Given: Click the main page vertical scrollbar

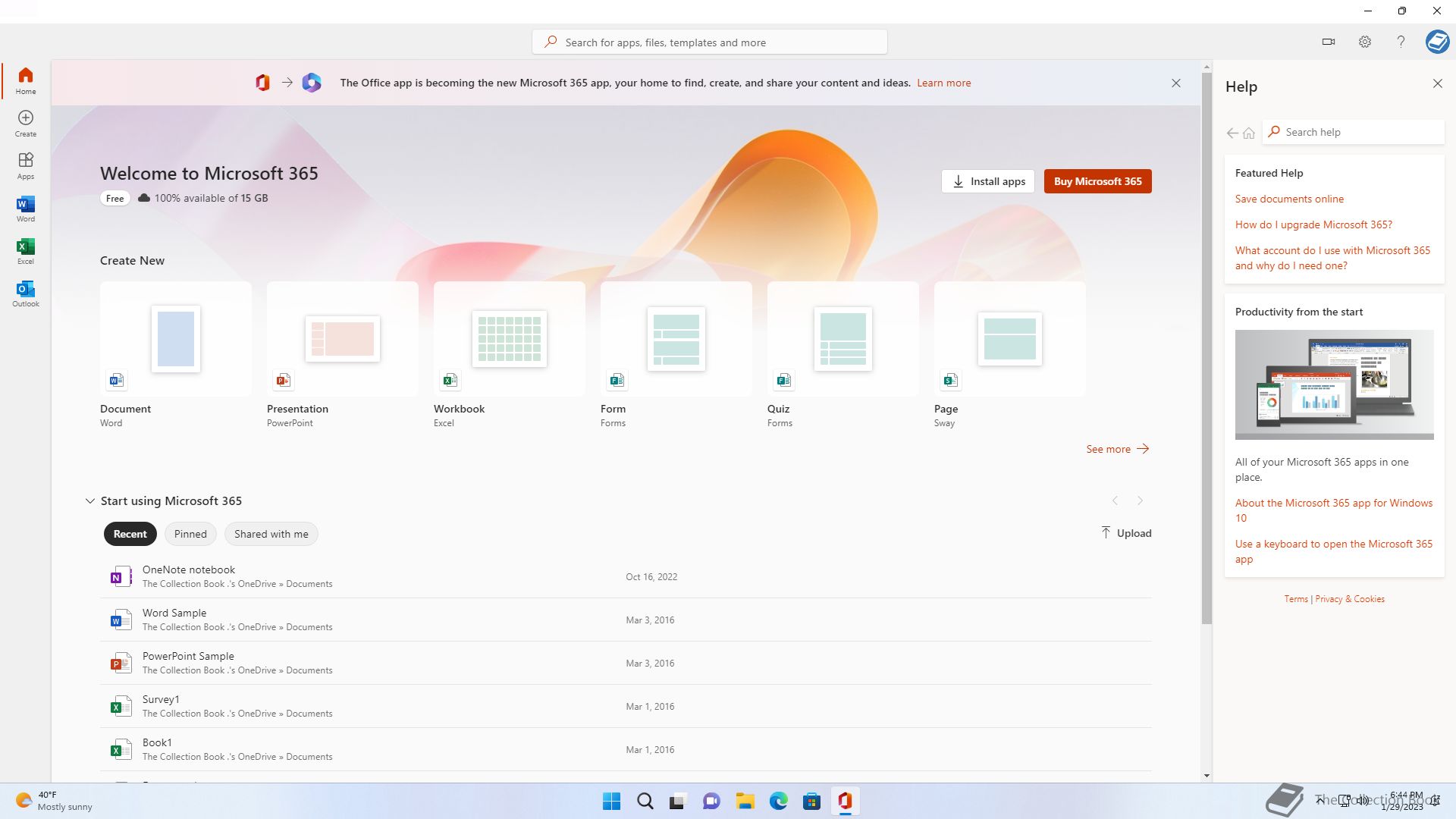Looking at the screenshot, I should pyautogui.click(x=1207, y=349).
